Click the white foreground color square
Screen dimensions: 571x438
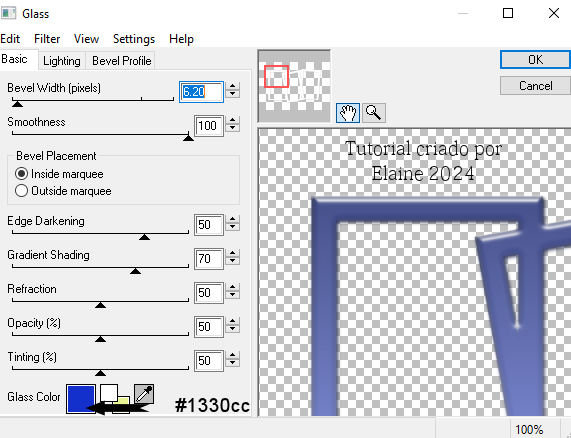[x=109, y=392]
